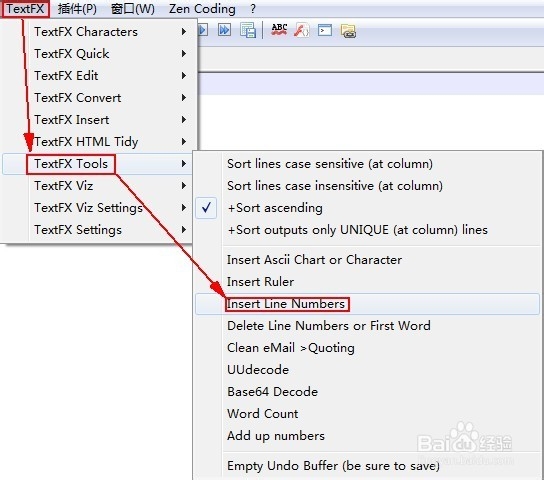Expand TextFX Edit submenu arrow
The height and width of the screenshot is (480, 544).
[184, 76]
